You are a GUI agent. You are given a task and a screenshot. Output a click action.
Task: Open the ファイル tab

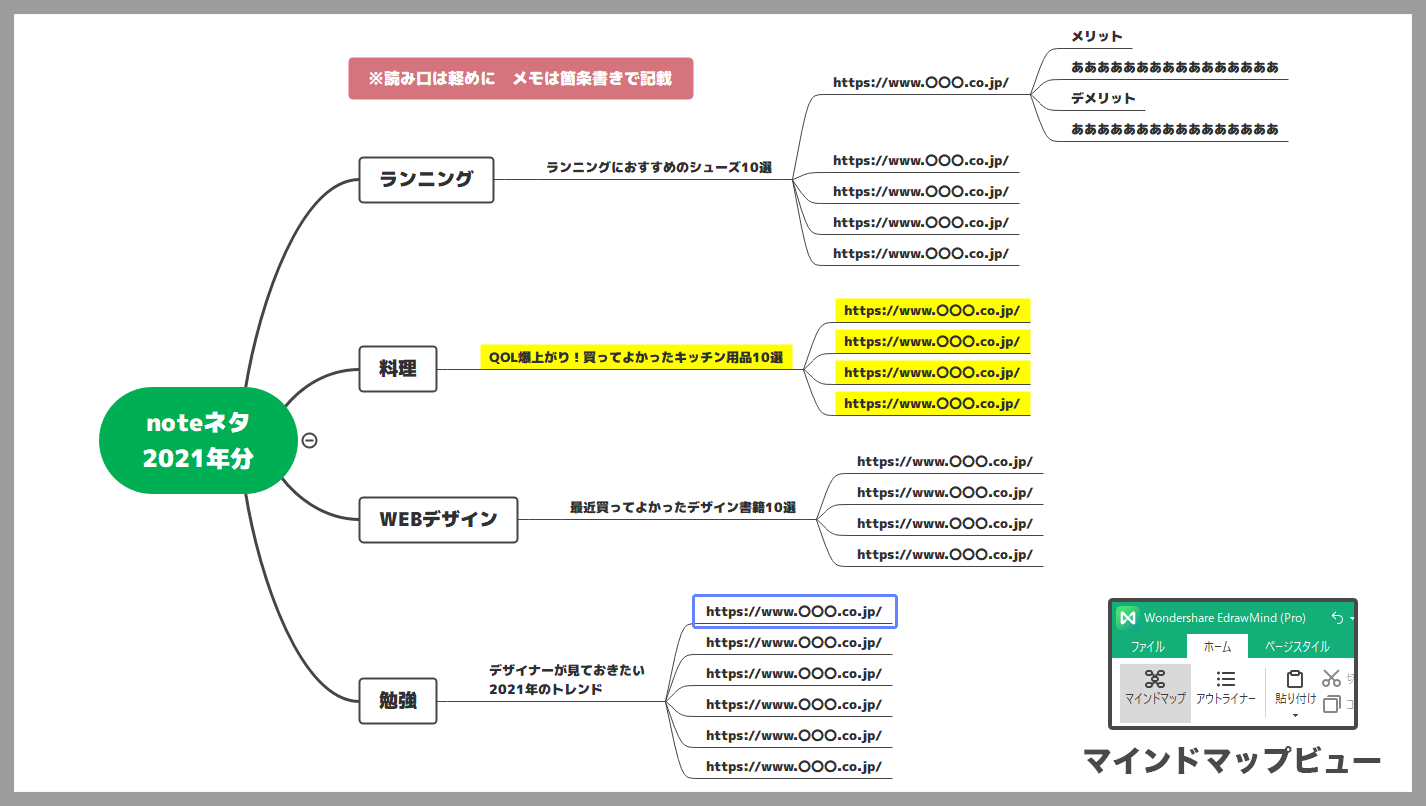(x=1147, y=647)
